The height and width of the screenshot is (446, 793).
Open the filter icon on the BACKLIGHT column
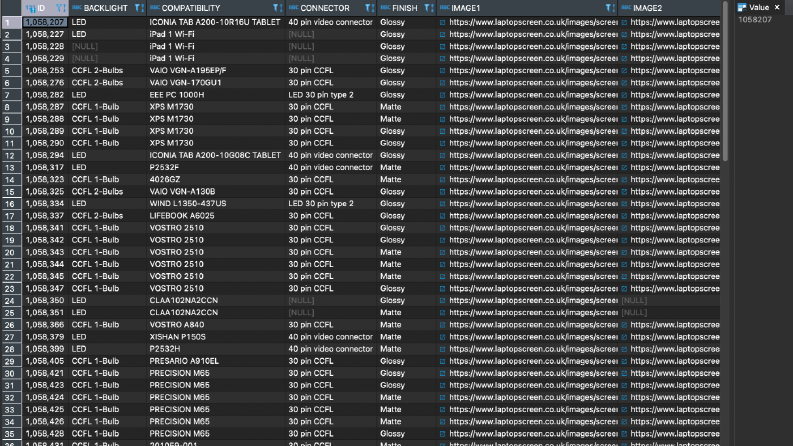[138, 8]
